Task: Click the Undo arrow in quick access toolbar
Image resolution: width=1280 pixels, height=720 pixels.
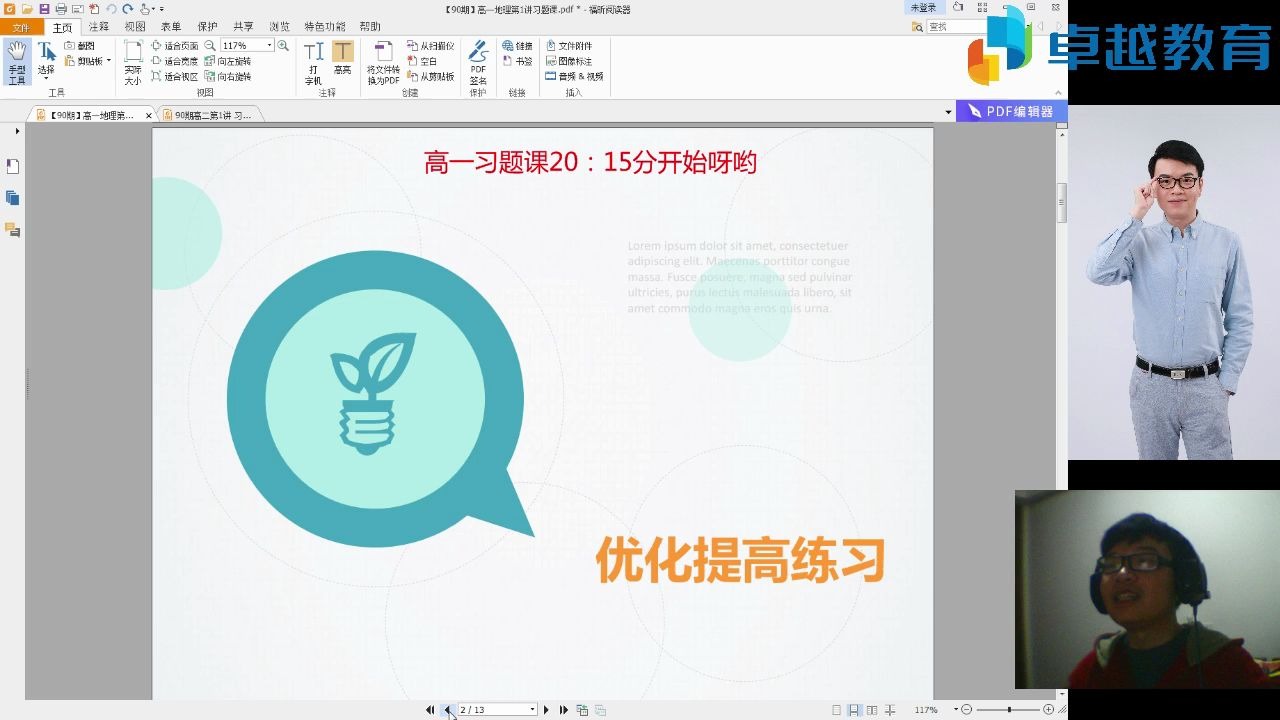Action: [111, 8]
